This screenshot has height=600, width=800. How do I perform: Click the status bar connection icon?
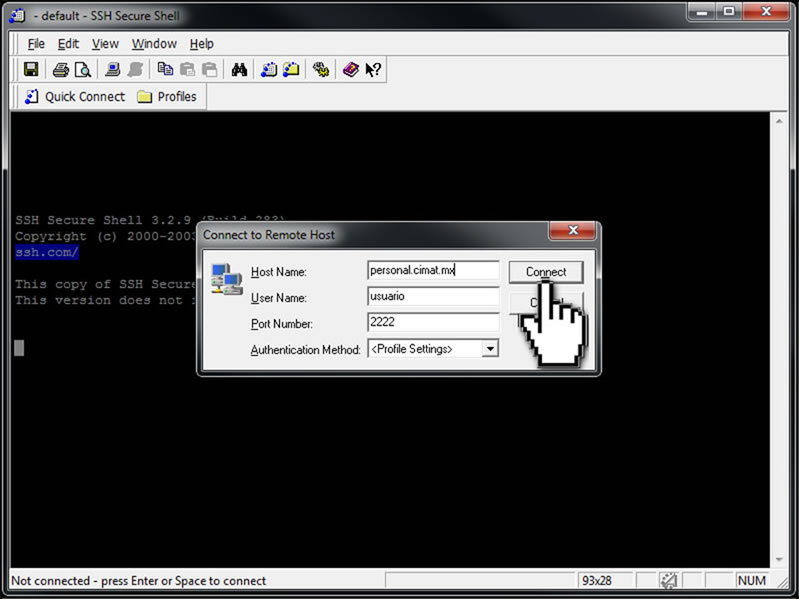(x=668, y=581)
